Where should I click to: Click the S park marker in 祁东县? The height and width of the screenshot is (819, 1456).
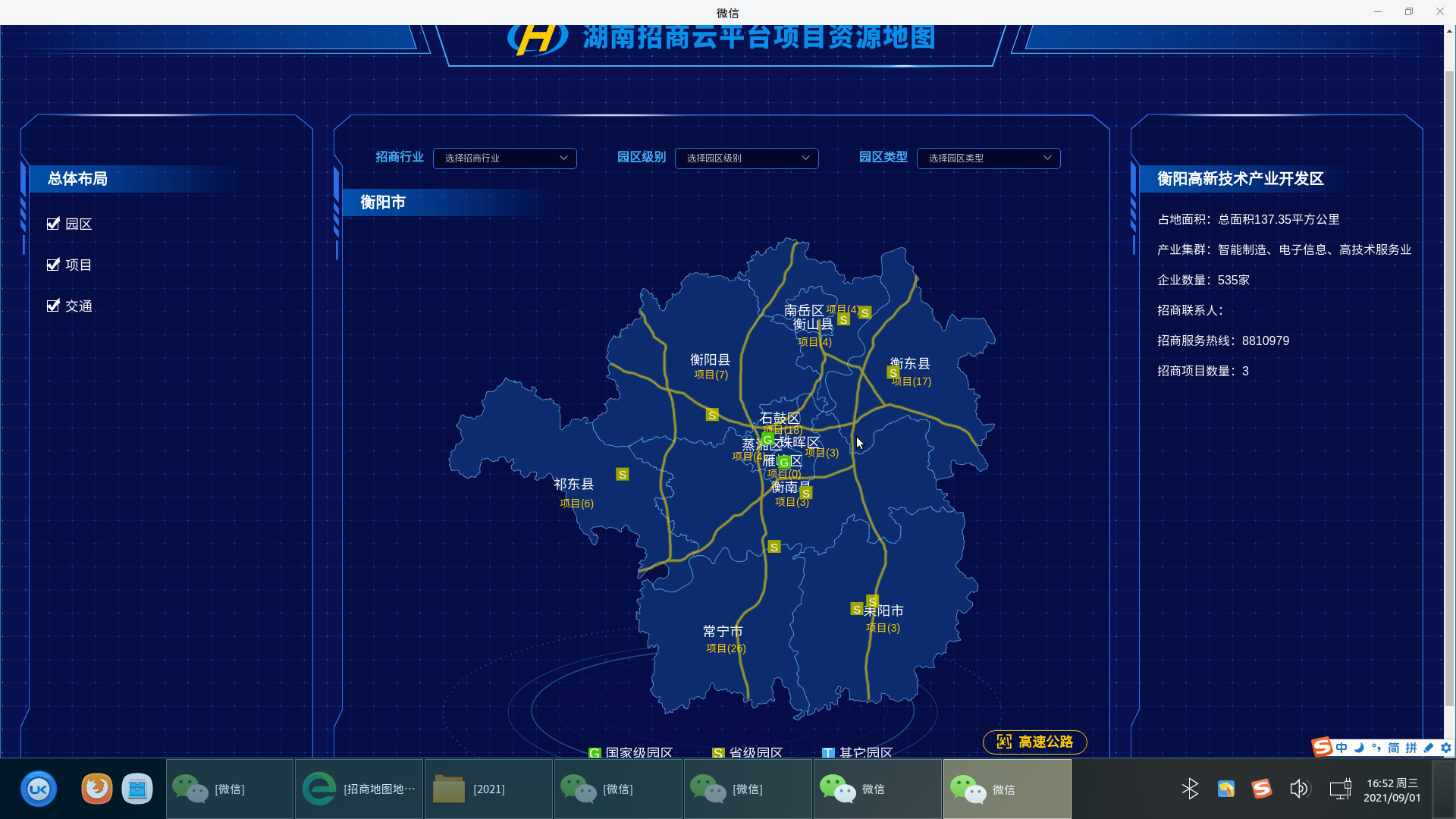point(622,475)
